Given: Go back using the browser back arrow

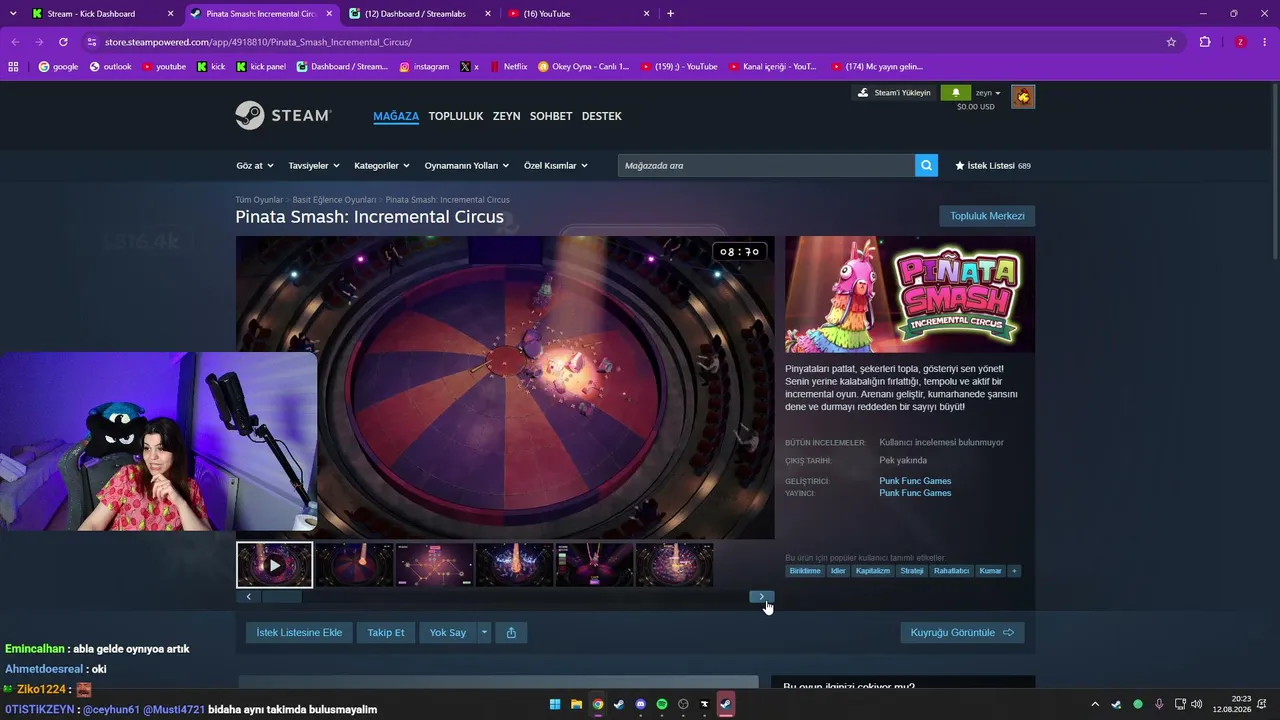Looking at the screenshot, I should (x=15, y=42).
